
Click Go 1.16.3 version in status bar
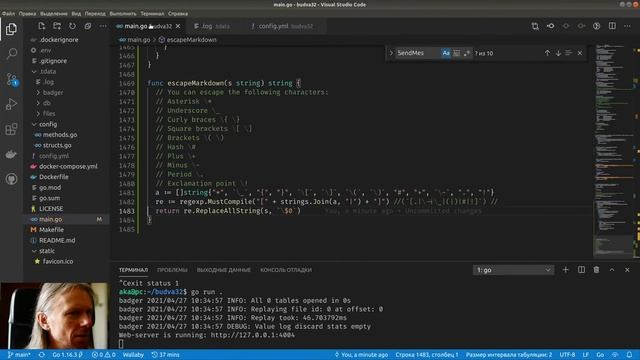pyautogui.click(x=67, y=355)
